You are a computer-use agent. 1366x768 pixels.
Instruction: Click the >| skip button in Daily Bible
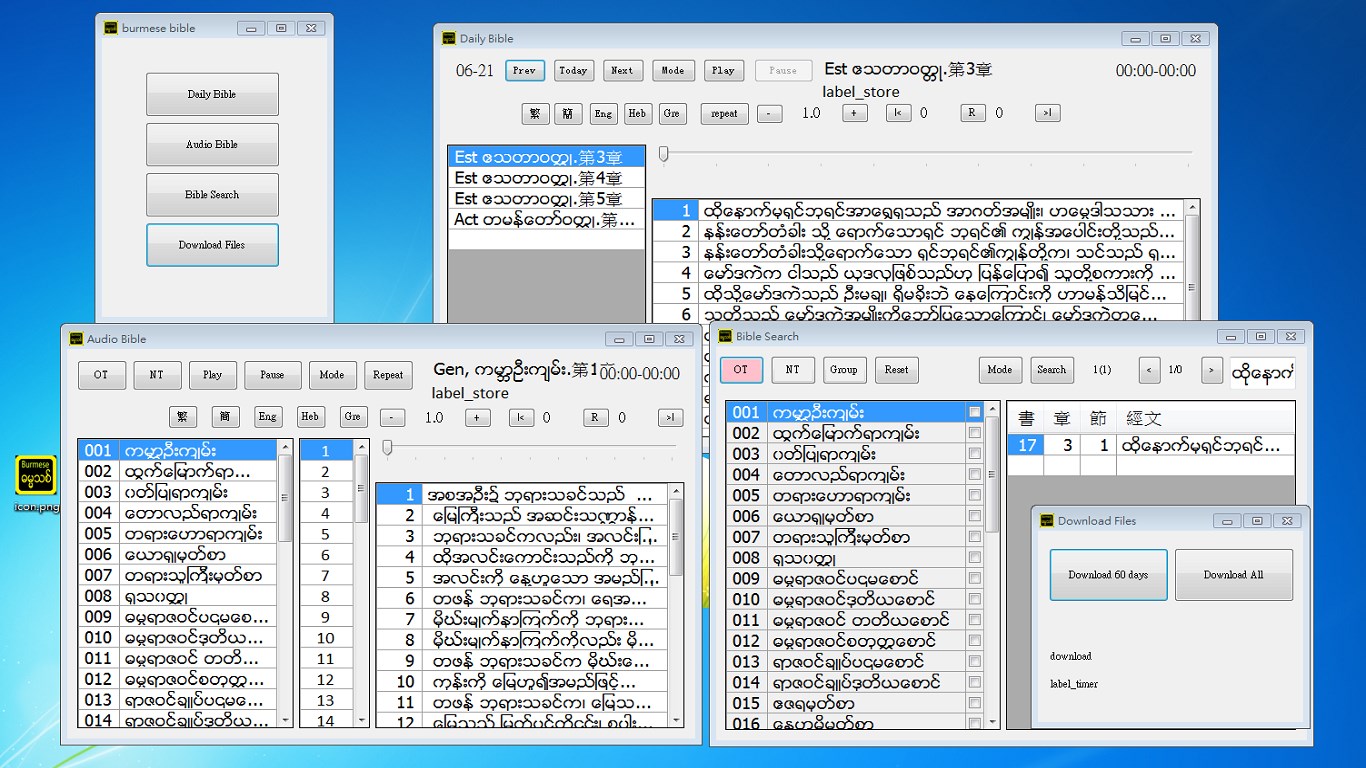pos(1047,113)
